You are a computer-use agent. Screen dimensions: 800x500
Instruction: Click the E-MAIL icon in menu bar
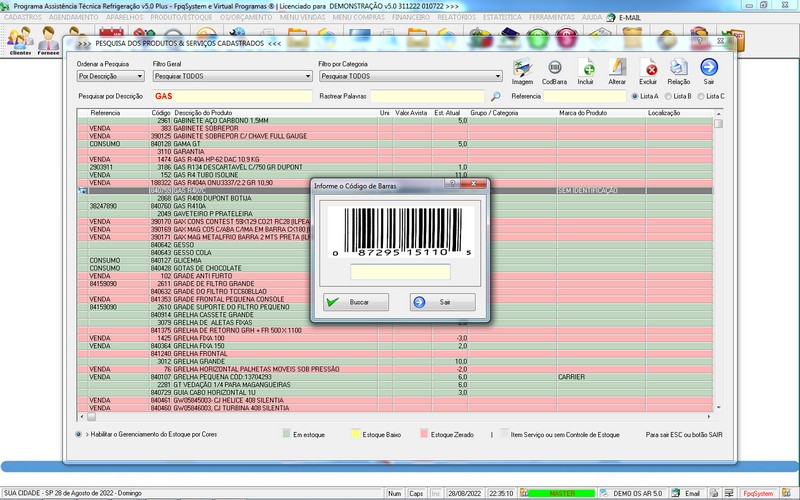click(611, 17)
